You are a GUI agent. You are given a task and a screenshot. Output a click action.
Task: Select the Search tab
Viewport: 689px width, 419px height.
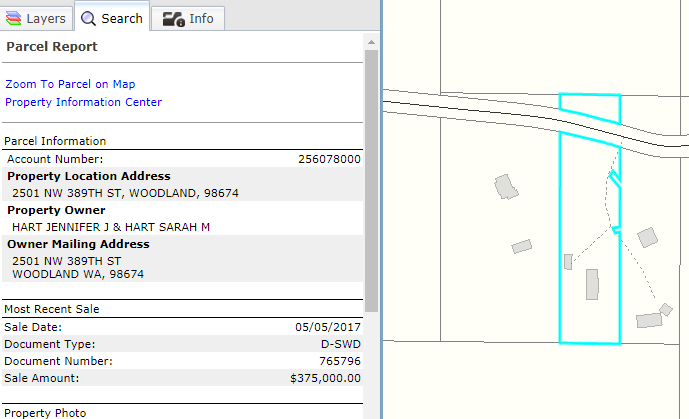111,18
